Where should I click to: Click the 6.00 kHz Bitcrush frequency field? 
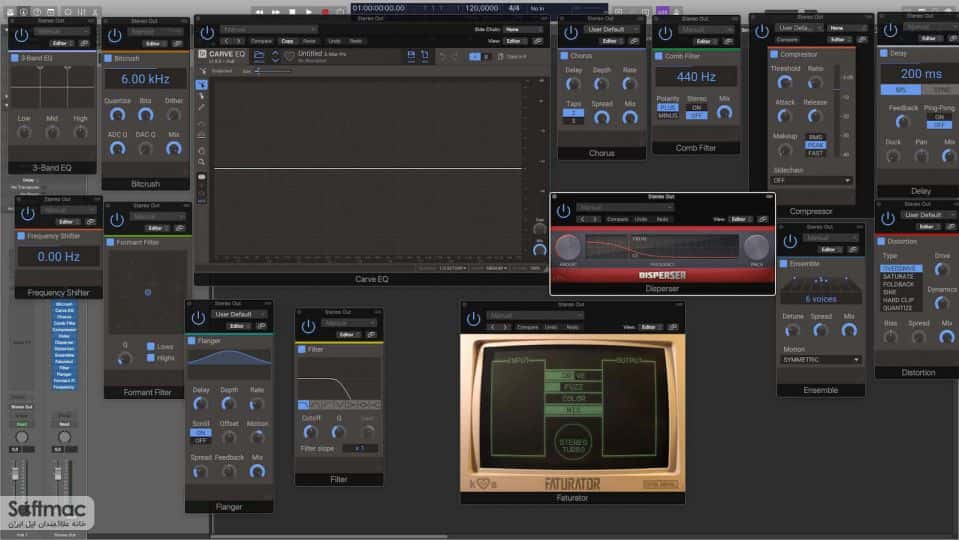(x=146, y=79)
